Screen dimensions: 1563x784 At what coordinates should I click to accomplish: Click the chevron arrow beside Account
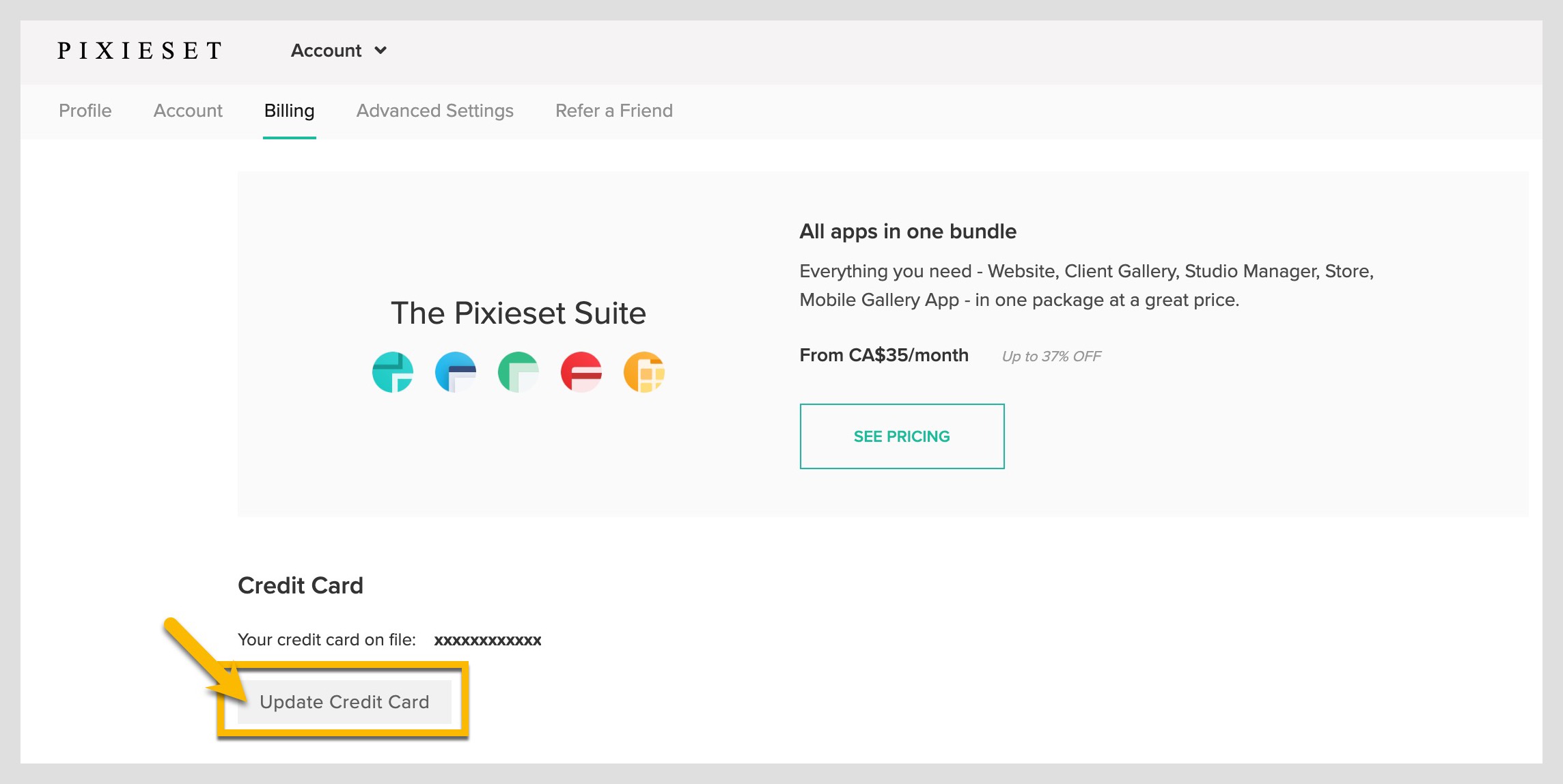tap(381, 51)
